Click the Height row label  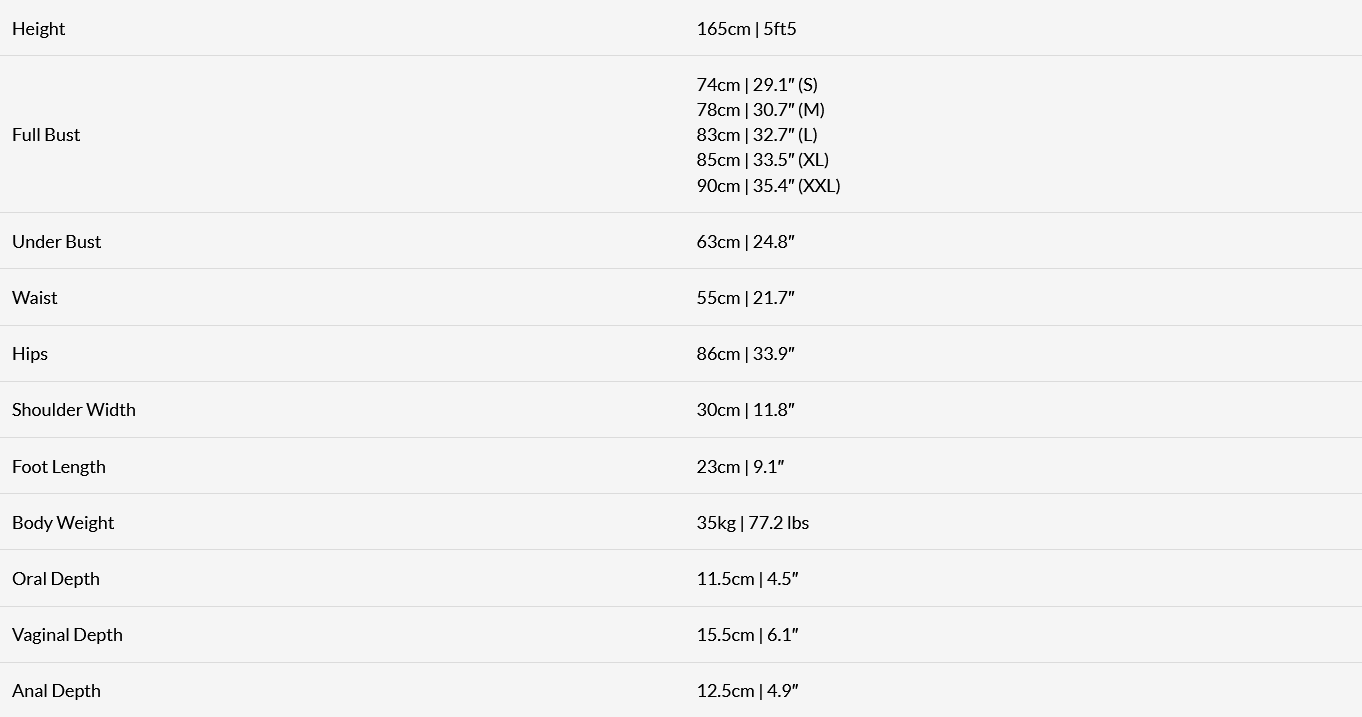(38, 29)
